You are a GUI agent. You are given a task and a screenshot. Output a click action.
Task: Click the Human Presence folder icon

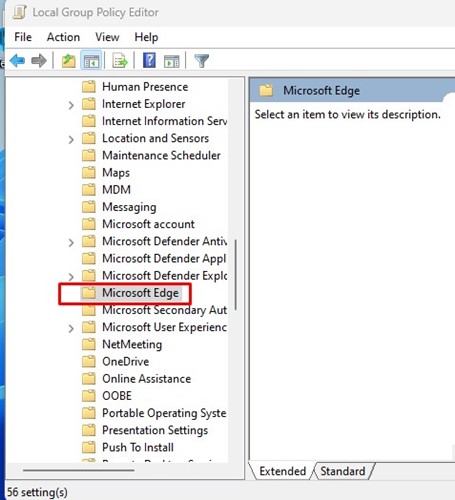(89, 87)
